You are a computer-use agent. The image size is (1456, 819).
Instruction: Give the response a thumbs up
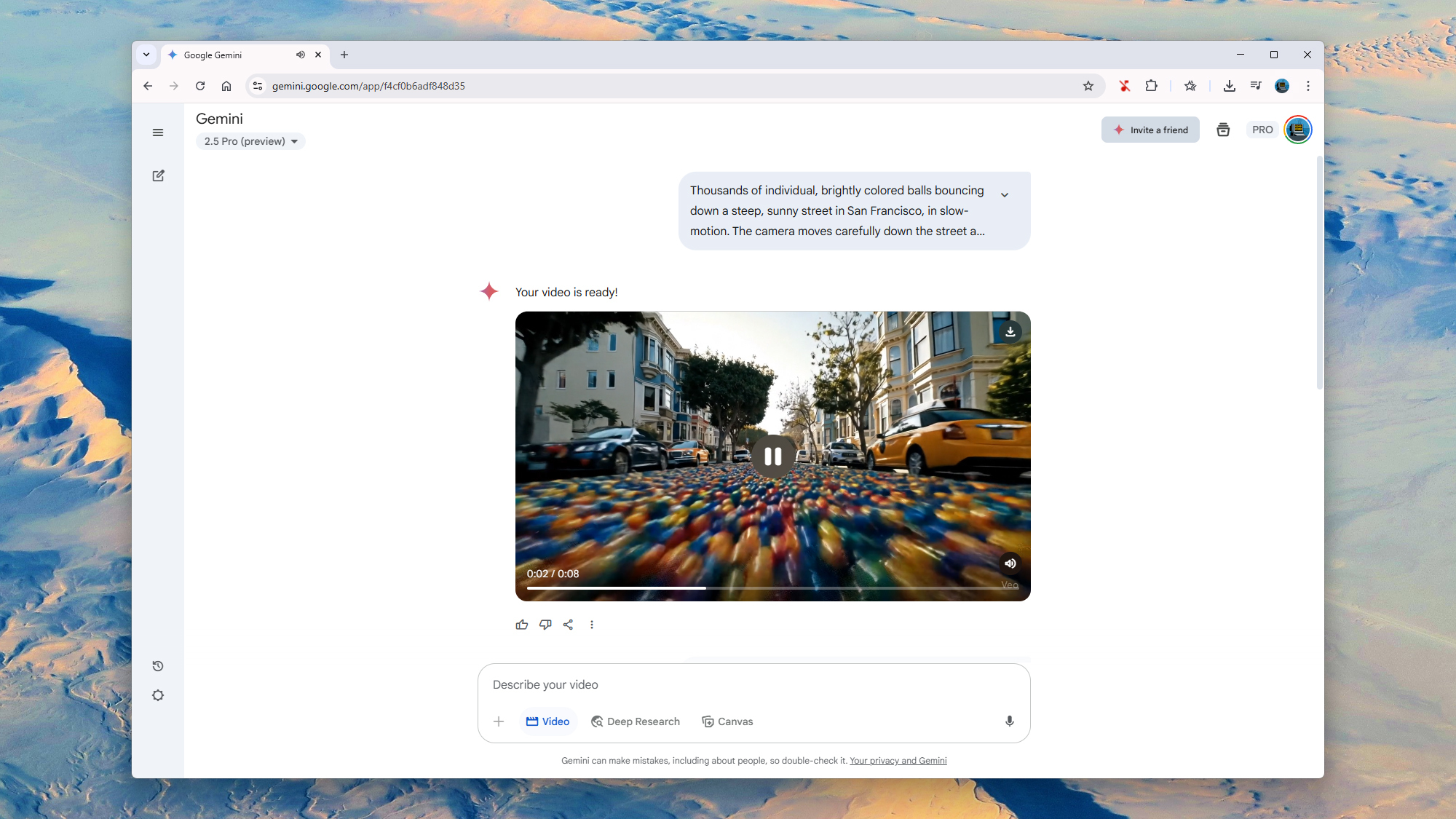click(x=522, y=625)
